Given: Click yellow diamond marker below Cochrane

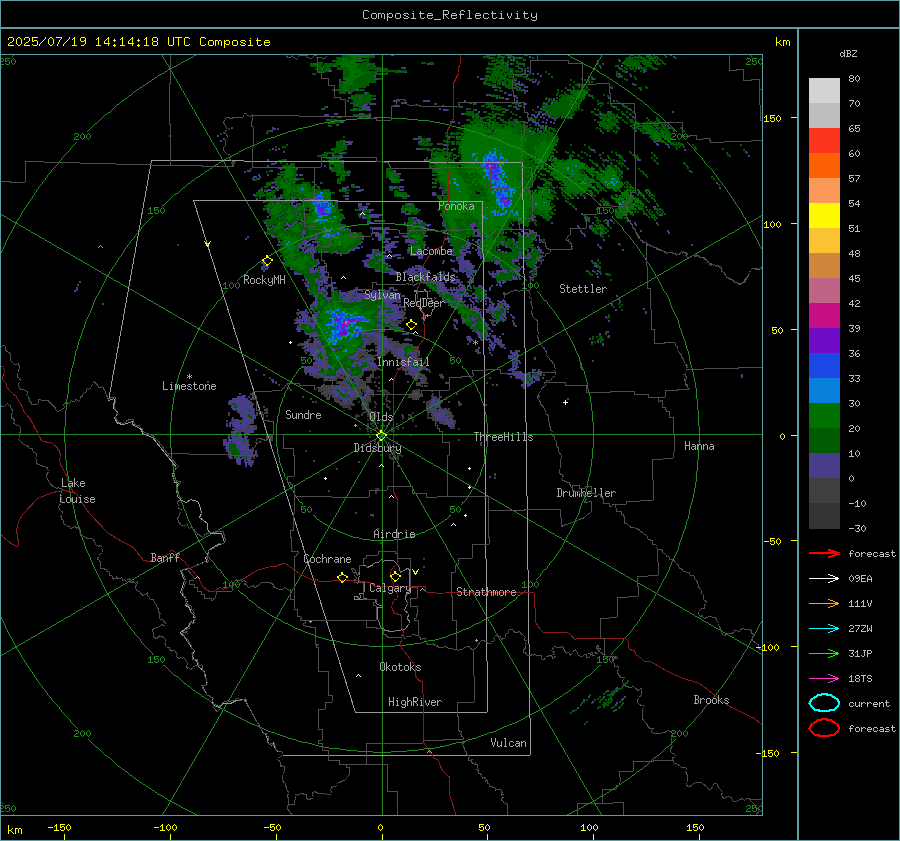Looking at the screenshot, I should tap(342, 577).
